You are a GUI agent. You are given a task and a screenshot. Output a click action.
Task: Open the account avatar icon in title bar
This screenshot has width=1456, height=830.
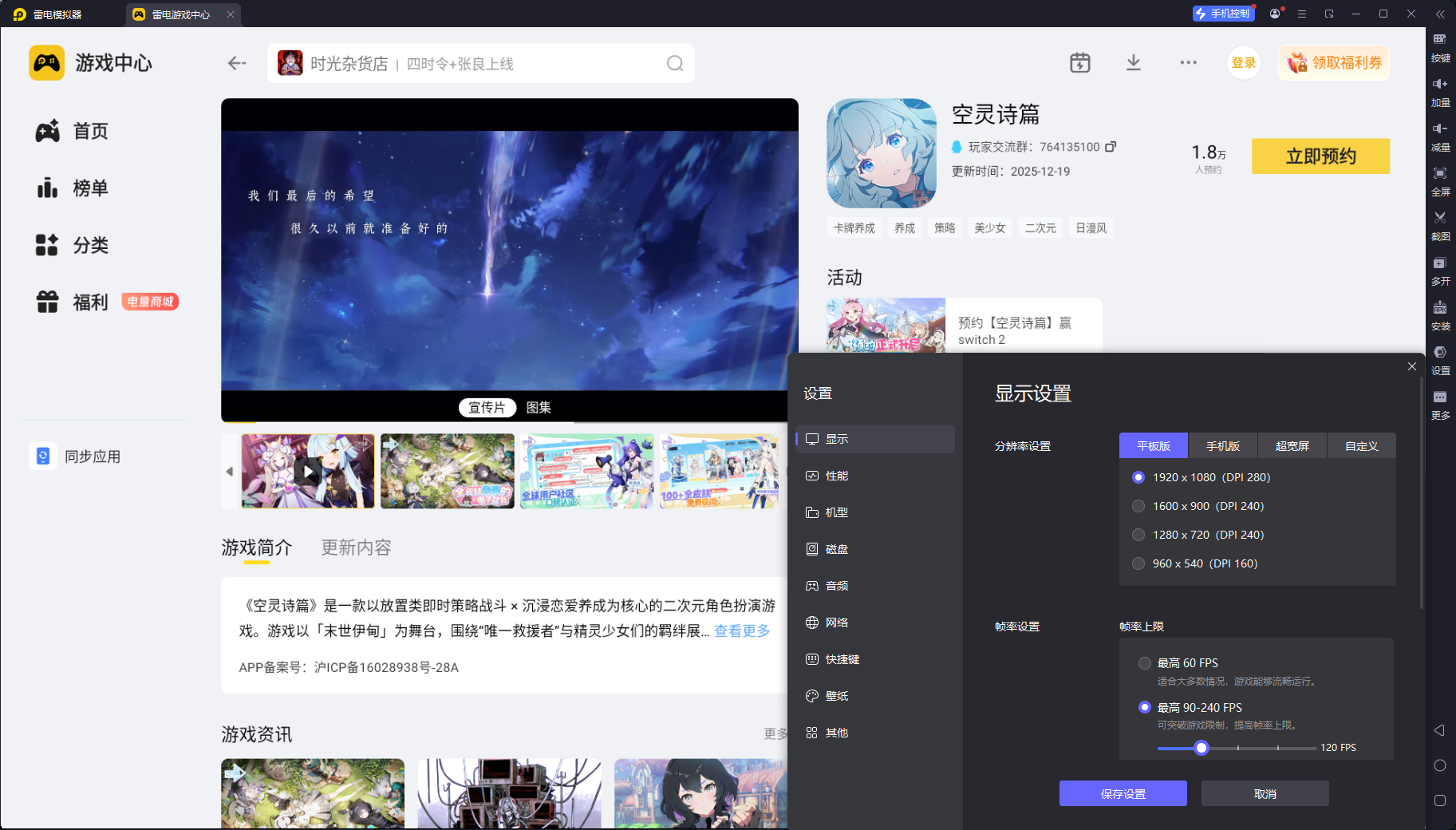point(1275,14)
